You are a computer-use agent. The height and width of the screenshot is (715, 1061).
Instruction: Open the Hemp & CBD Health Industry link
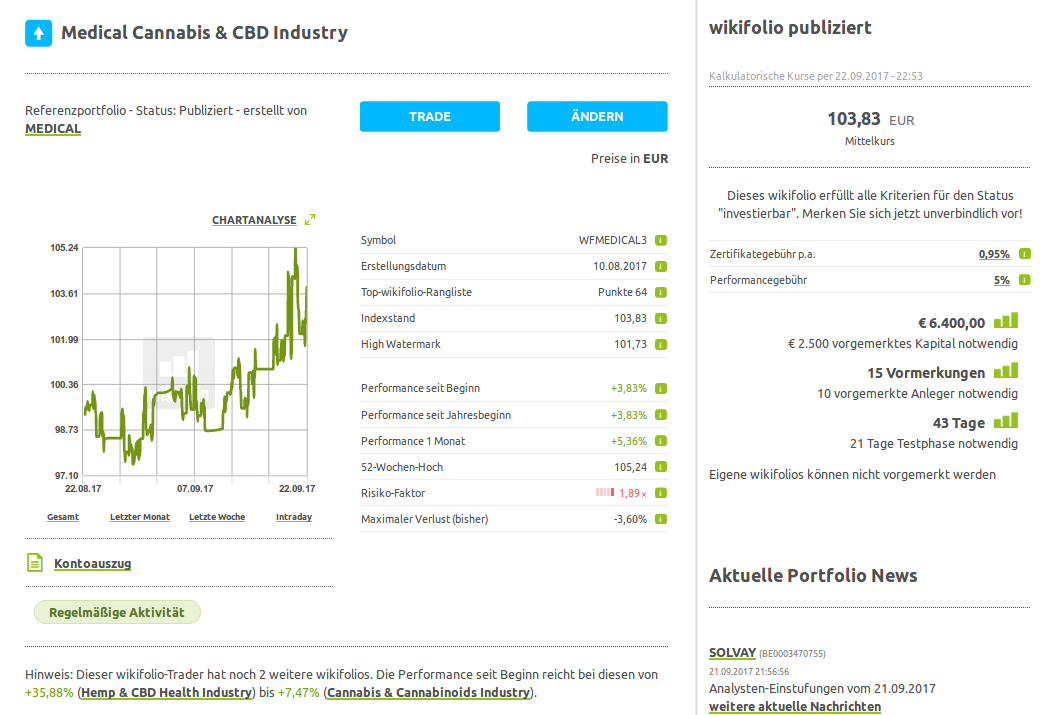pyautogui.click(x=166, y=693)
